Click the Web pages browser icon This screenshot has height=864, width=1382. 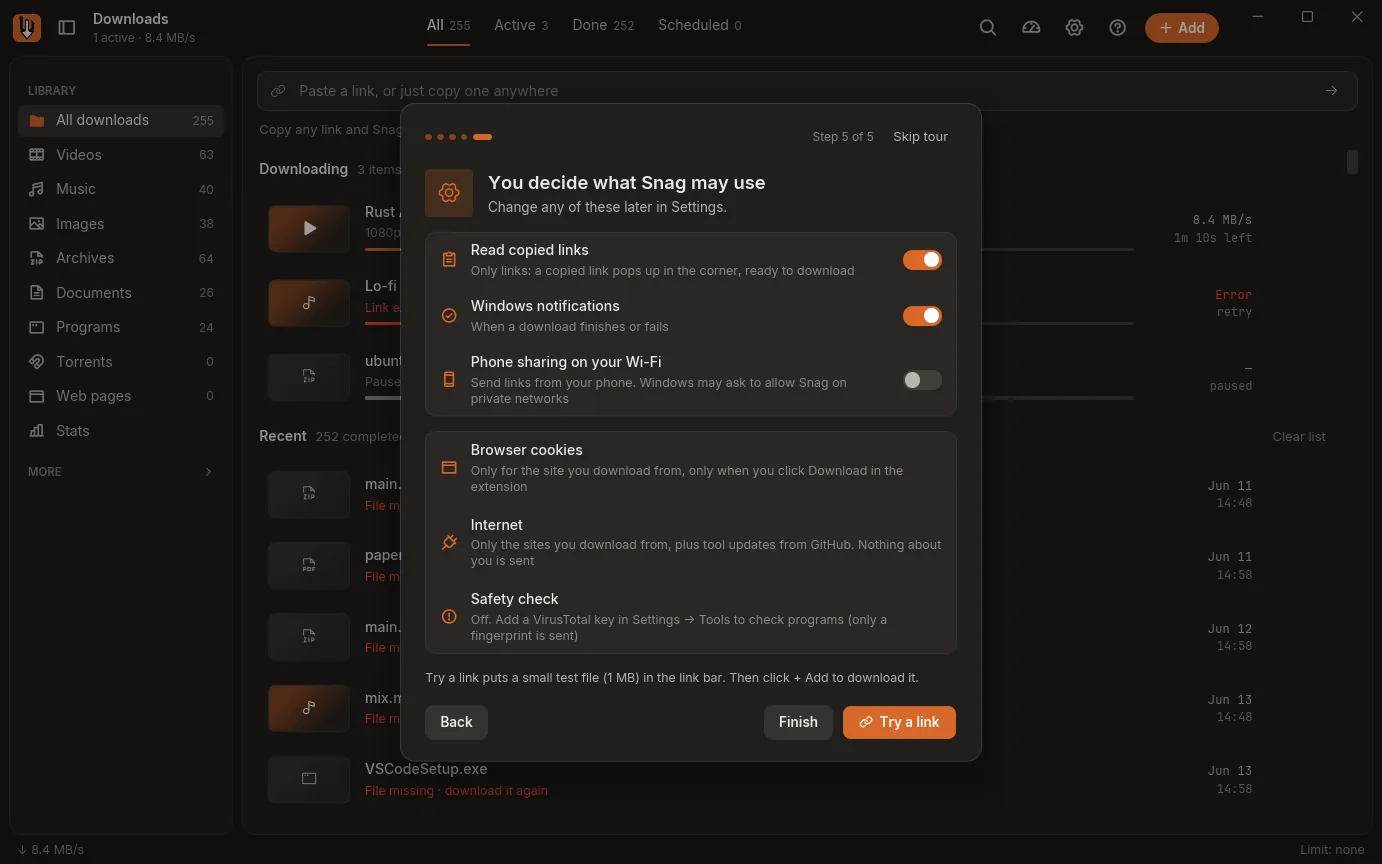pos(37,396)
